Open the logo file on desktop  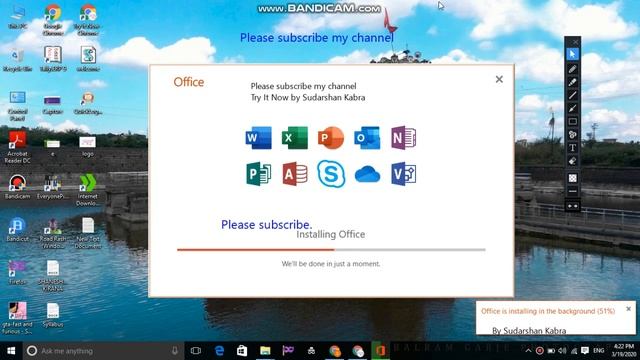87,147
